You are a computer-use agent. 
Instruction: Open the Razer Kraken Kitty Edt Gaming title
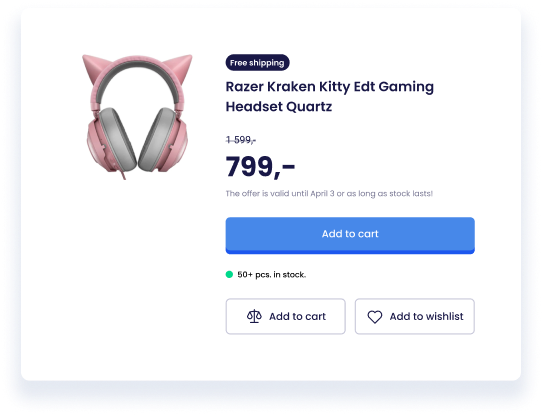[330, 87]
